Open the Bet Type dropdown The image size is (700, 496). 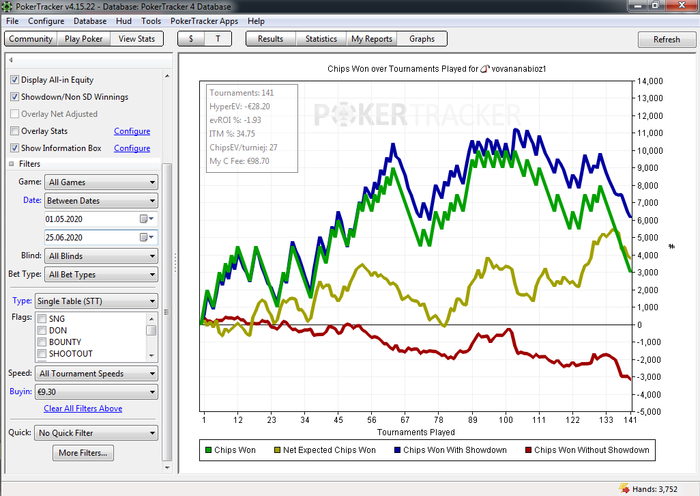(101, 274)
